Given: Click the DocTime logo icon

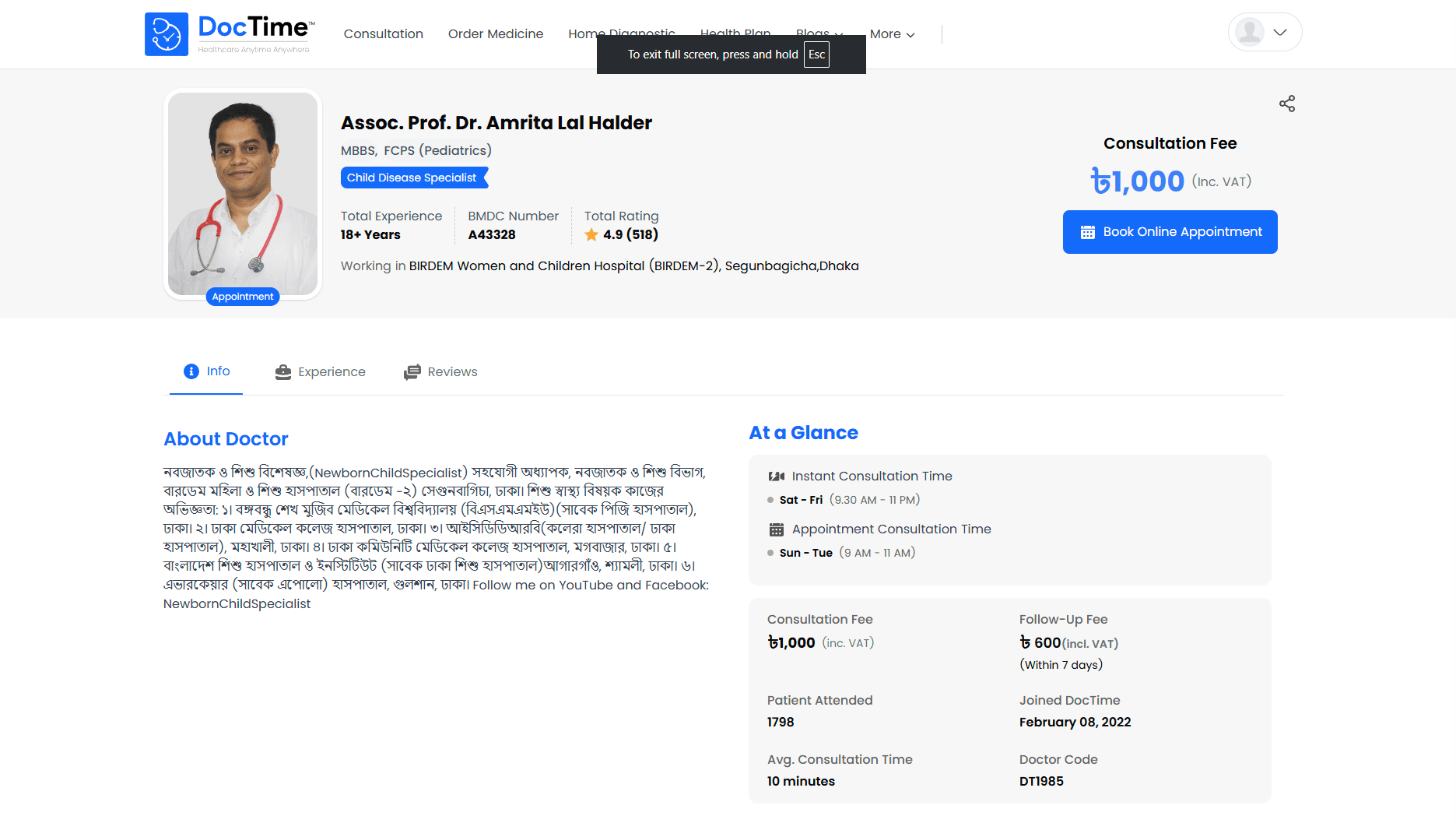Looking at the screenshot, I should (167, 34).
